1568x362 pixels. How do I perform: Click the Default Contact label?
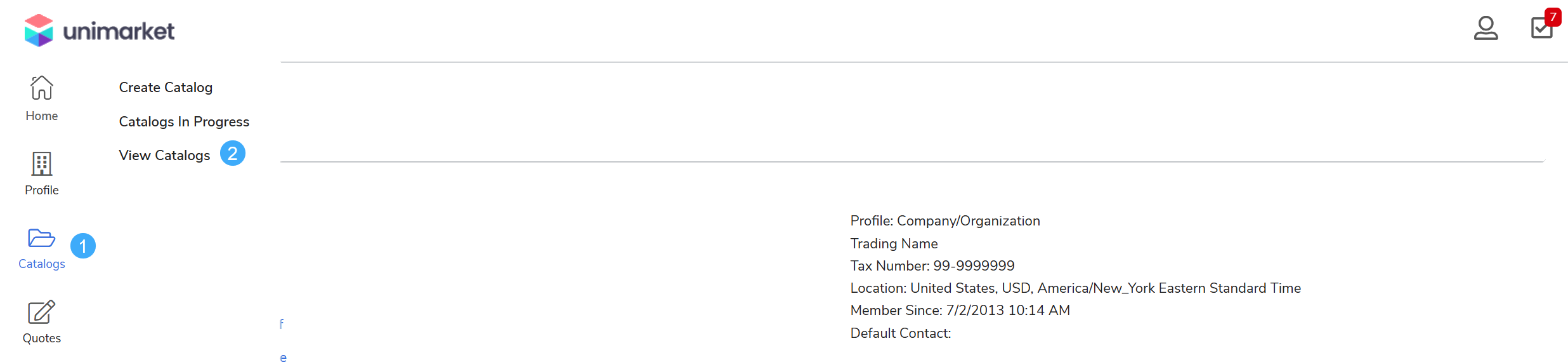coord(900,333)
